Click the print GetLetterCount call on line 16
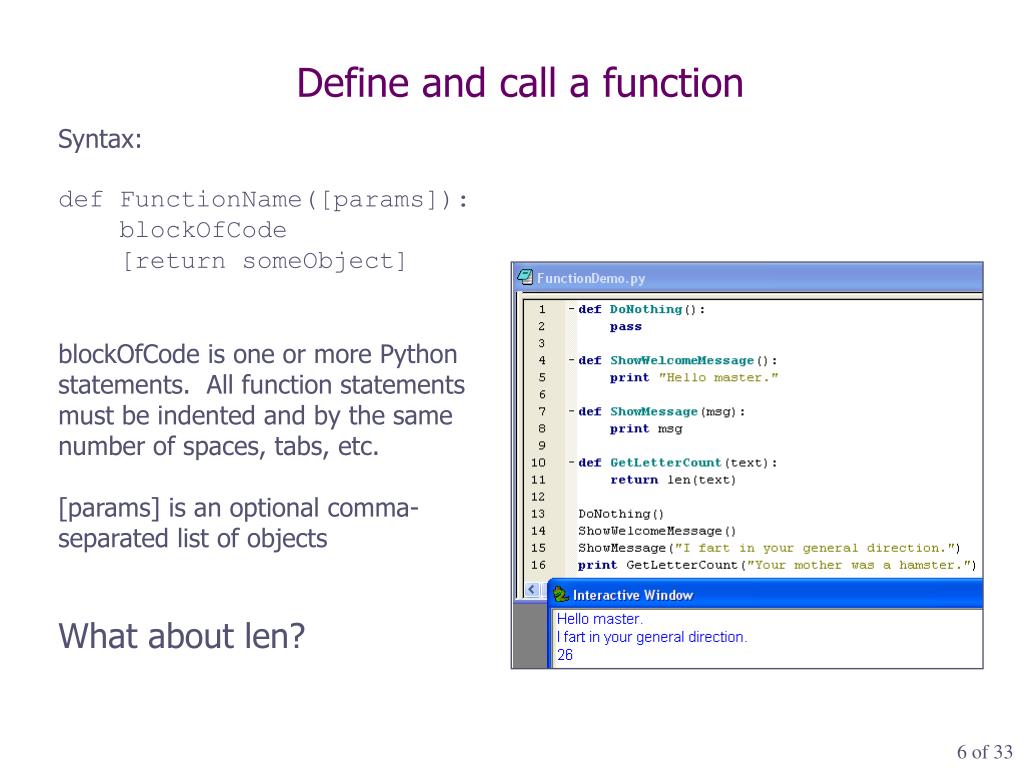The width and height of the screenshot is (1024, 768). pyautogui.click(x=777, y=565)
